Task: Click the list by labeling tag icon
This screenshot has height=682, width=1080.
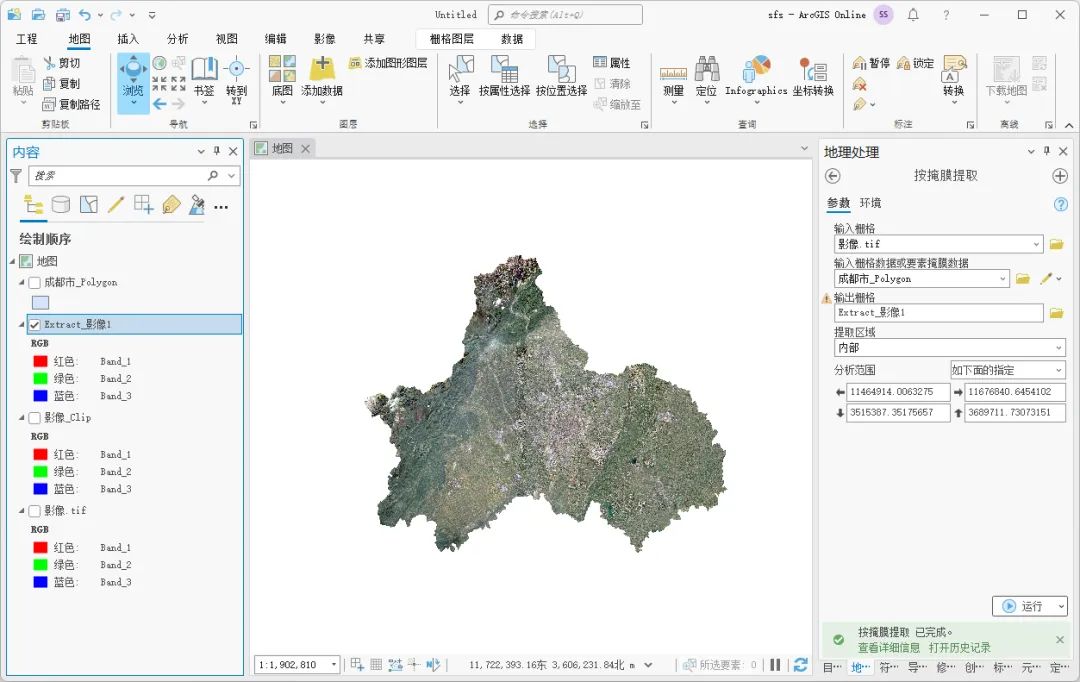Action: pos(171,205)
